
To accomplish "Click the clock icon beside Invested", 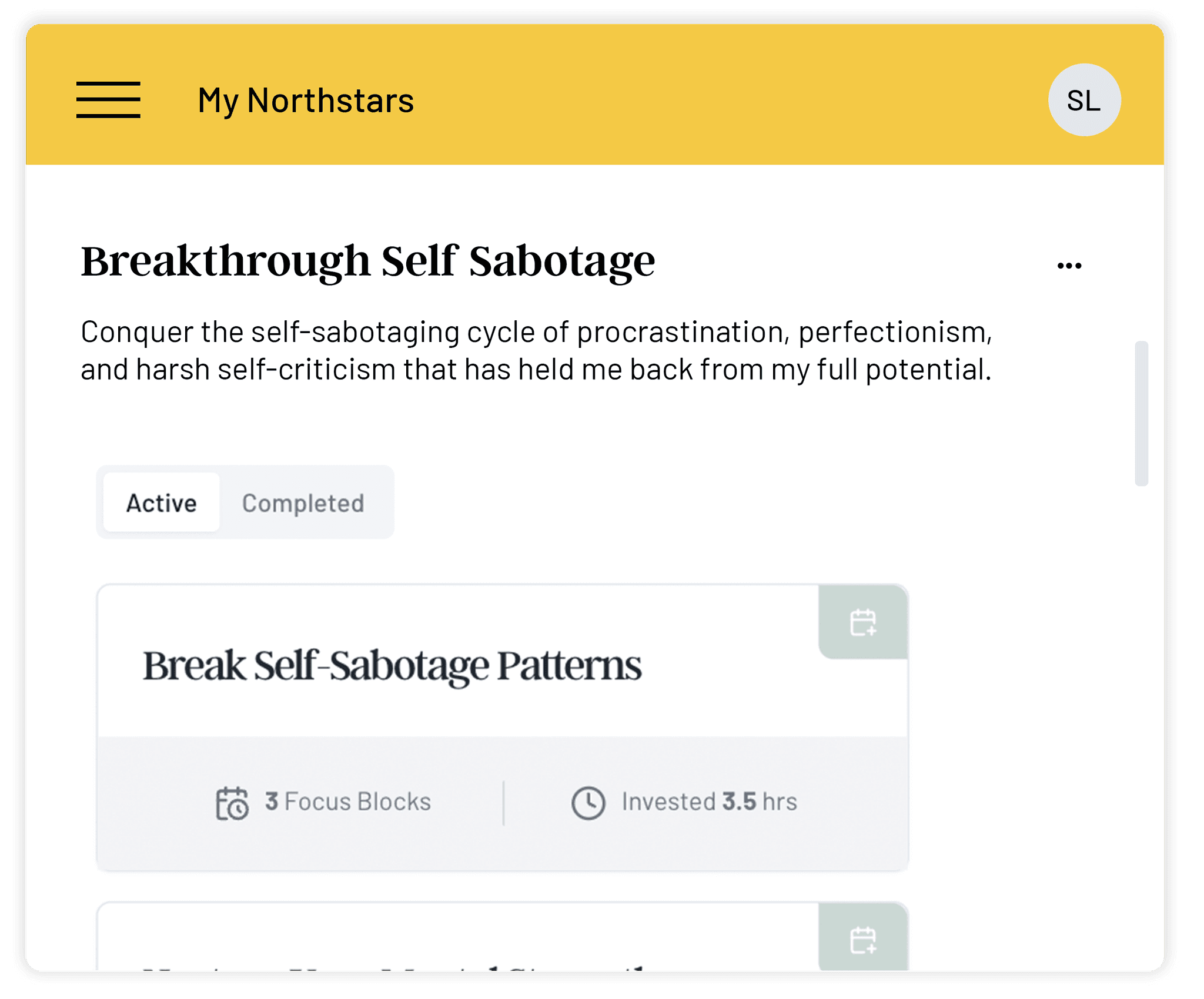I will tap(588, 803).
